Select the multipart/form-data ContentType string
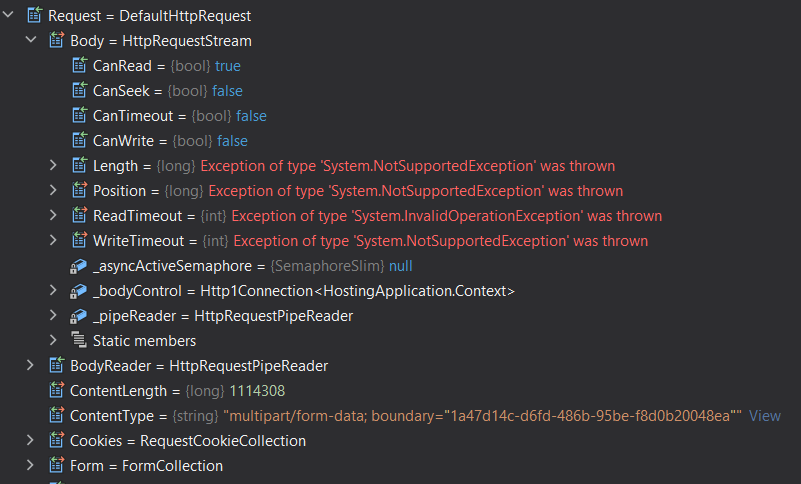 [483, 416]
